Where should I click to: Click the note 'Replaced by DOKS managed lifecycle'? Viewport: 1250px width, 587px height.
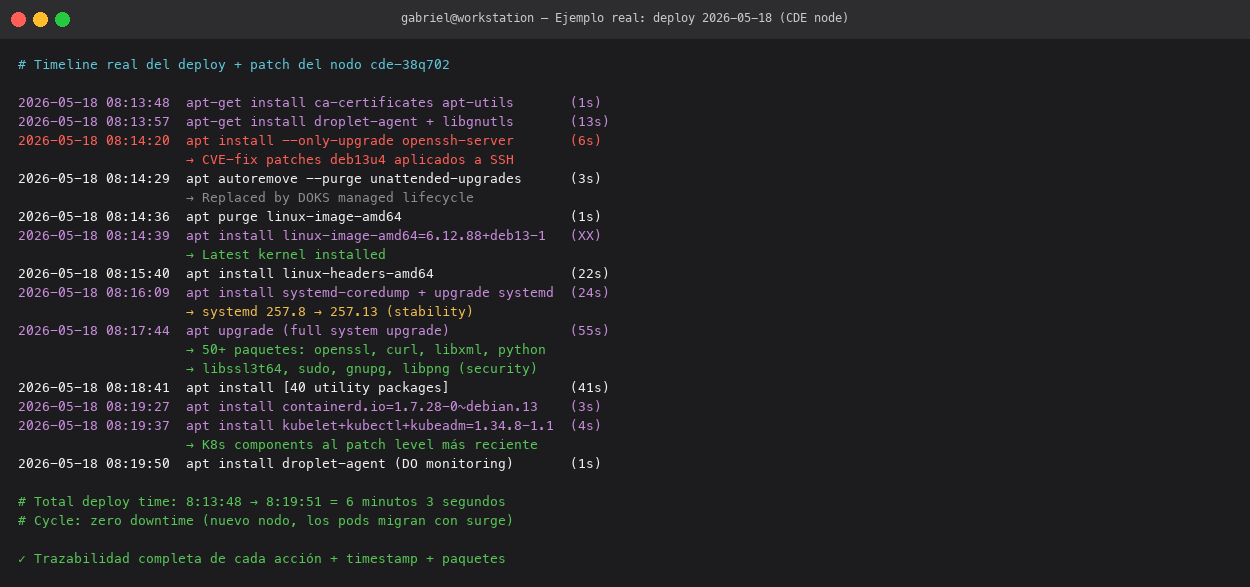330,198
